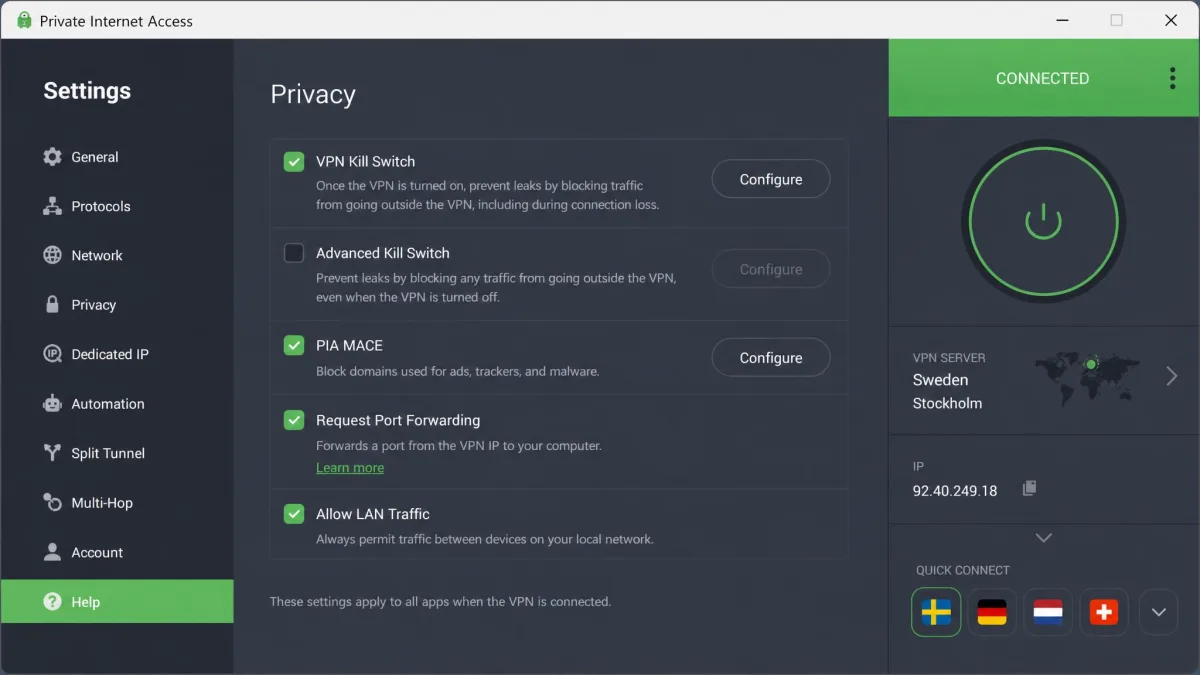Click the VPN power button
Viewport: 1200px width, 675px height.
click(x=1043, y=222)
